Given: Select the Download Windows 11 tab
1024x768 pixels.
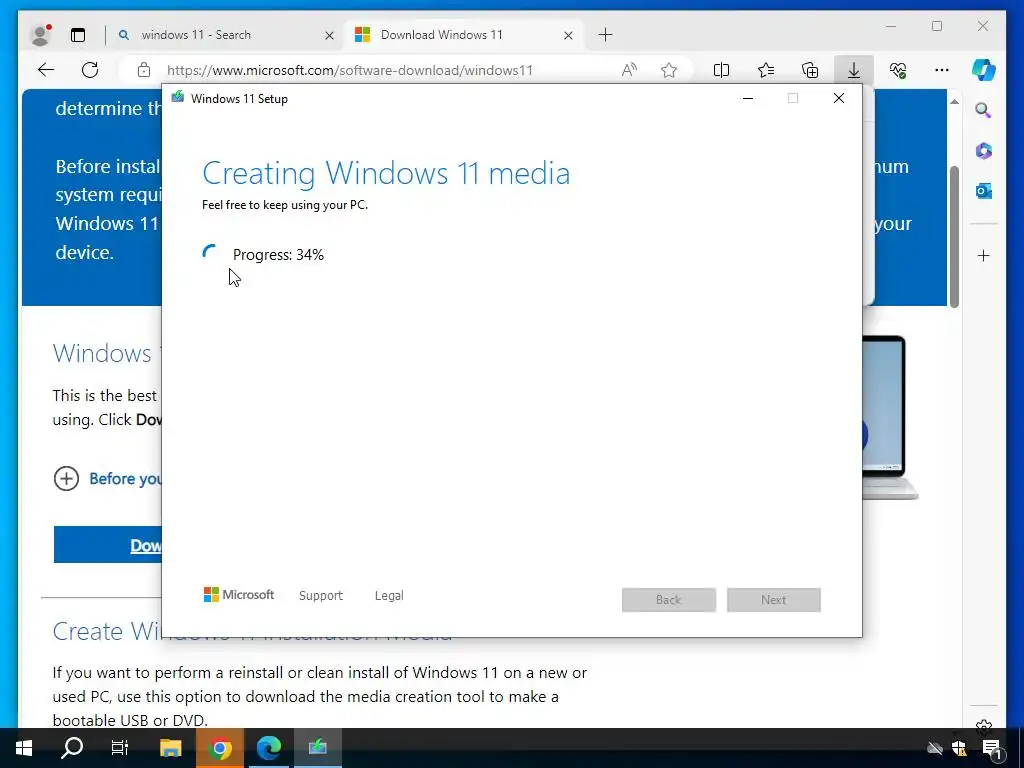Looking at the screenshot, I should click(x=464, y=35).
